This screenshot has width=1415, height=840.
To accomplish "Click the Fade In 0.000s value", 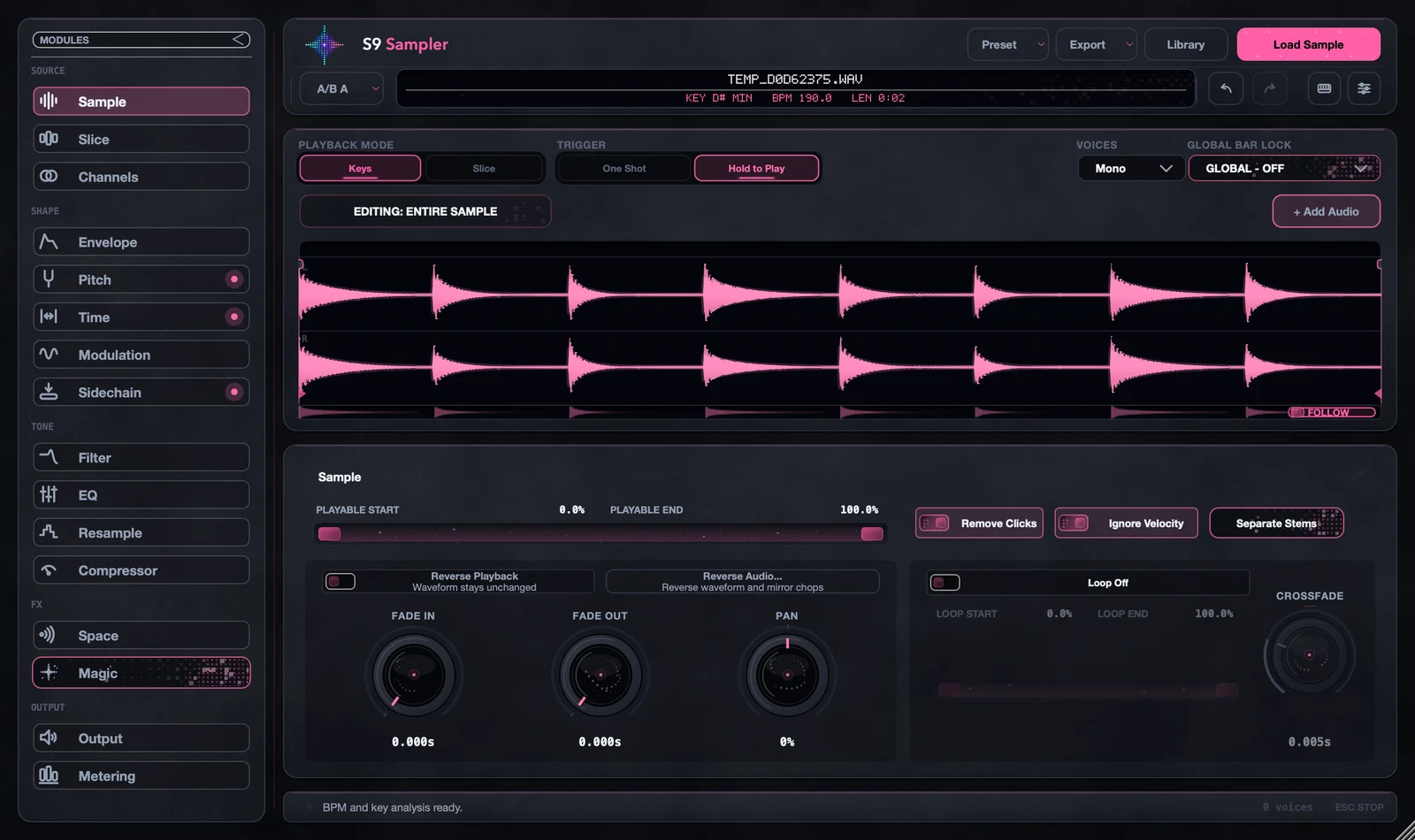I will point(413,742).
